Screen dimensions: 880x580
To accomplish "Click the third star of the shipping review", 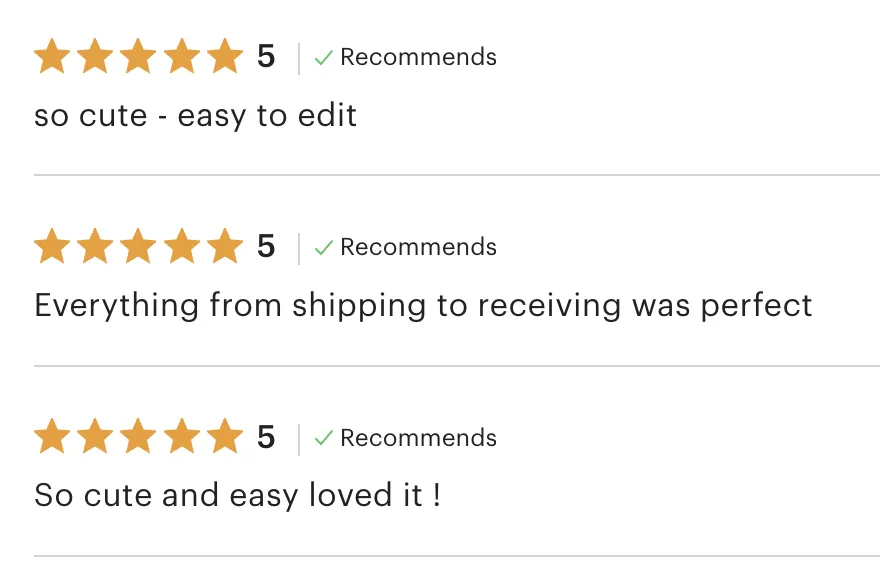I will pos(138,246).
